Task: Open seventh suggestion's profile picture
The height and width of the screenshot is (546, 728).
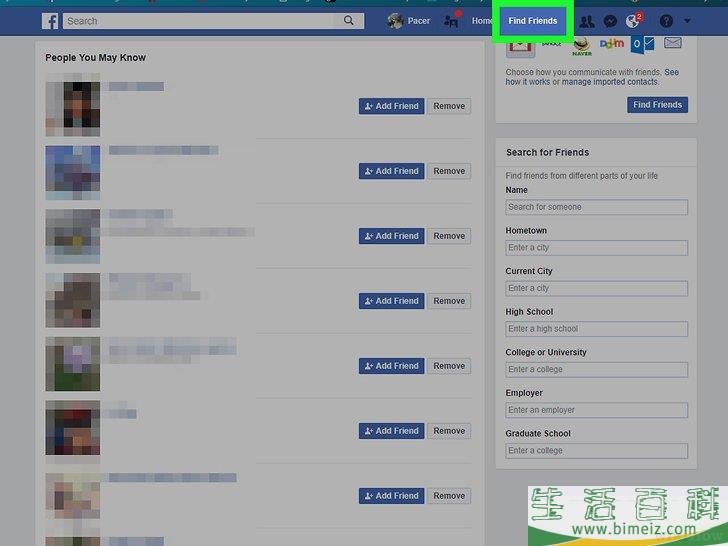Action: (x=72, y=495)
